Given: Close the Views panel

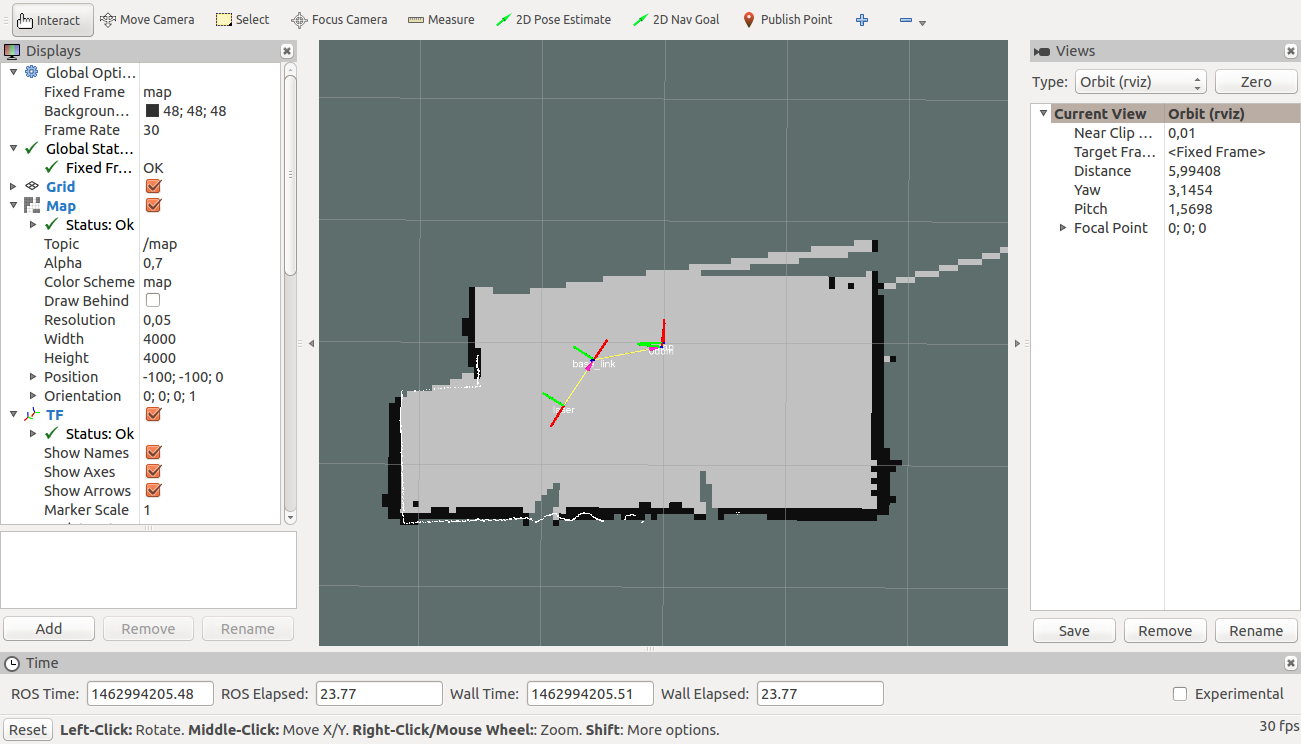Looking at the screenshot, I should coord(1290,51).
